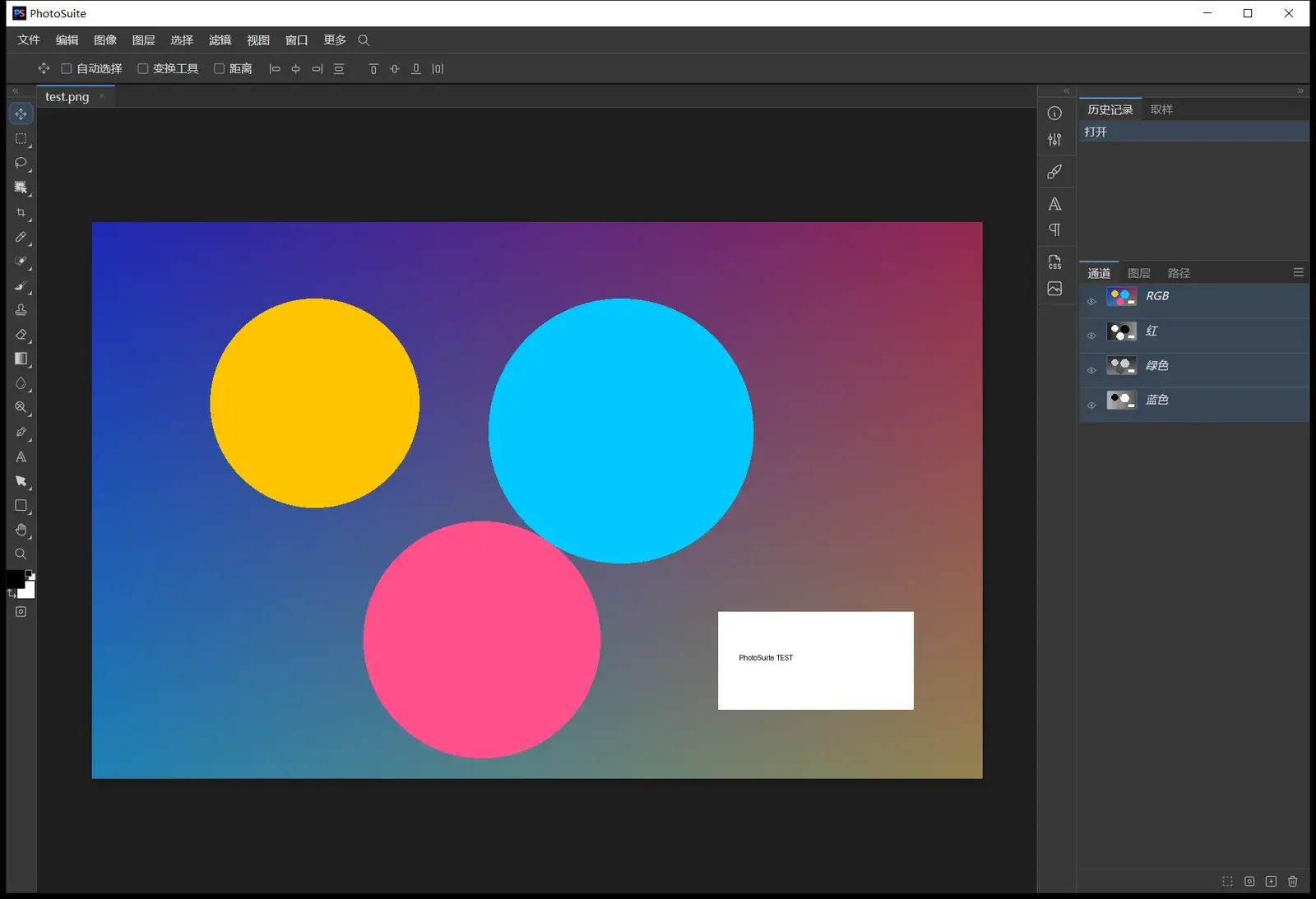Select the Eraser tool
Image resolution: width=1316 pixels, height=899 pixels.
[x=21, y=335]
